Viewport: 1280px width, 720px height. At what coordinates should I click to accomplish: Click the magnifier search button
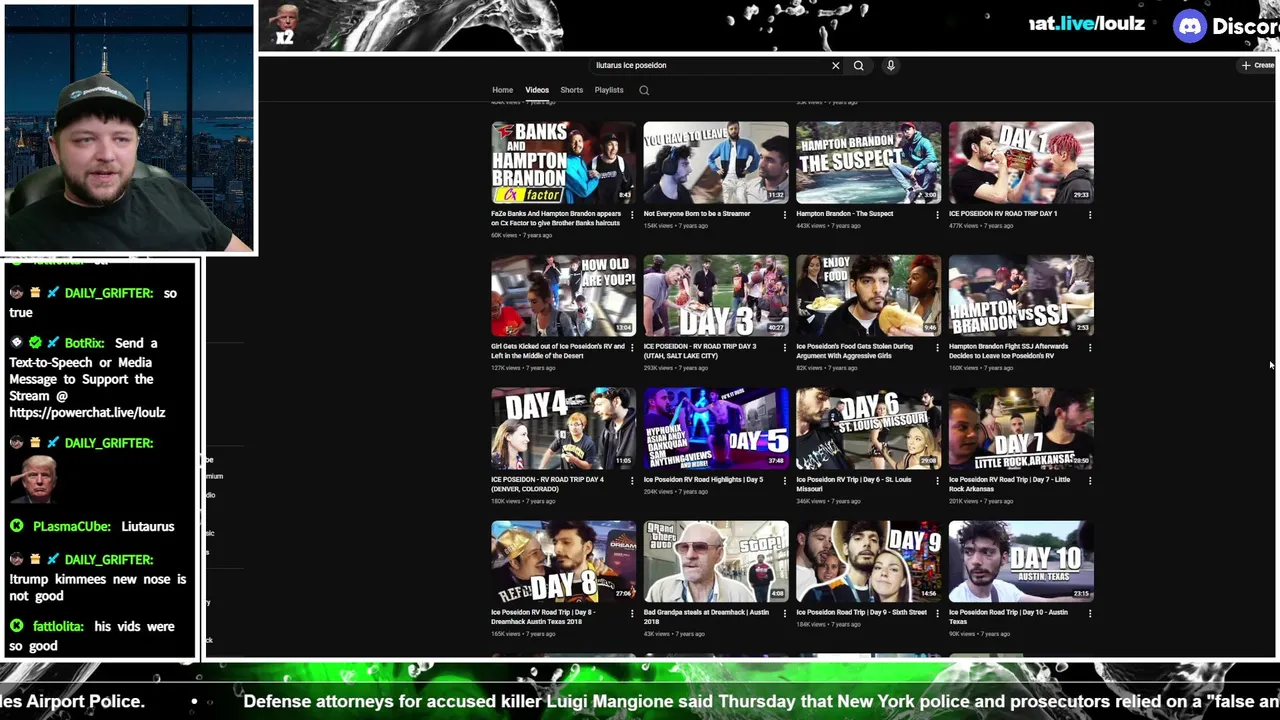click(858, 66)
